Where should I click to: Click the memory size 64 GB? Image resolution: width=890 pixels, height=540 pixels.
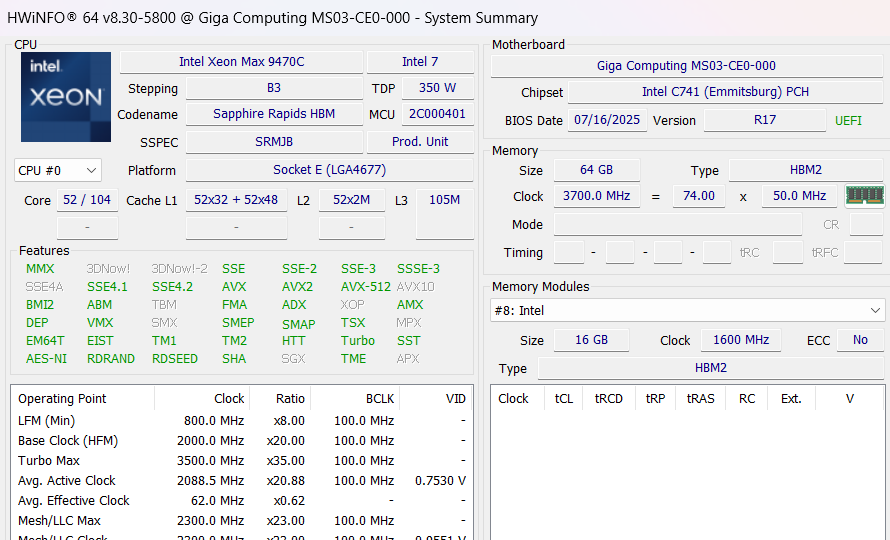(x=597, y=170)
